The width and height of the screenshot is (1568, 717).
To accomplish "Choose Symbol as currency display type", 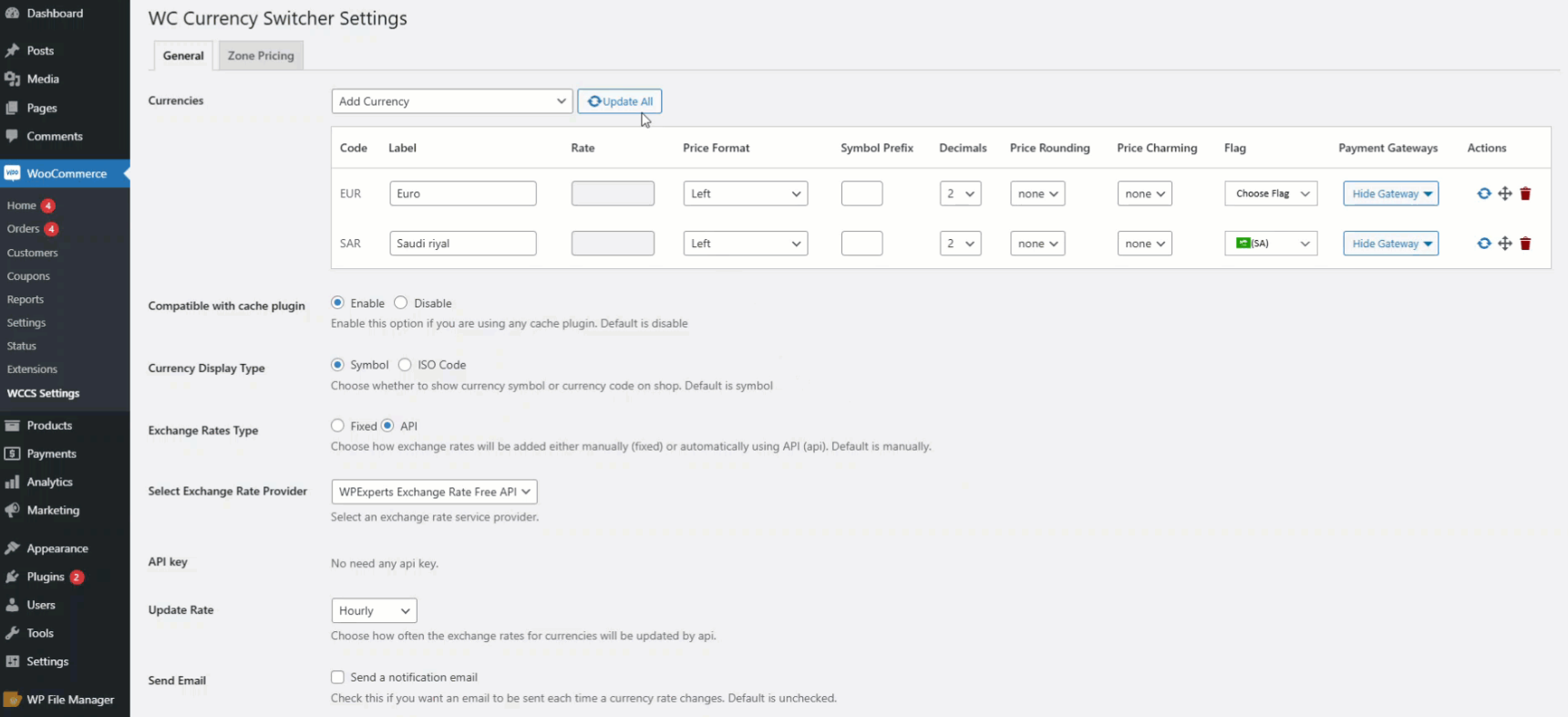I will click(337, 365).
